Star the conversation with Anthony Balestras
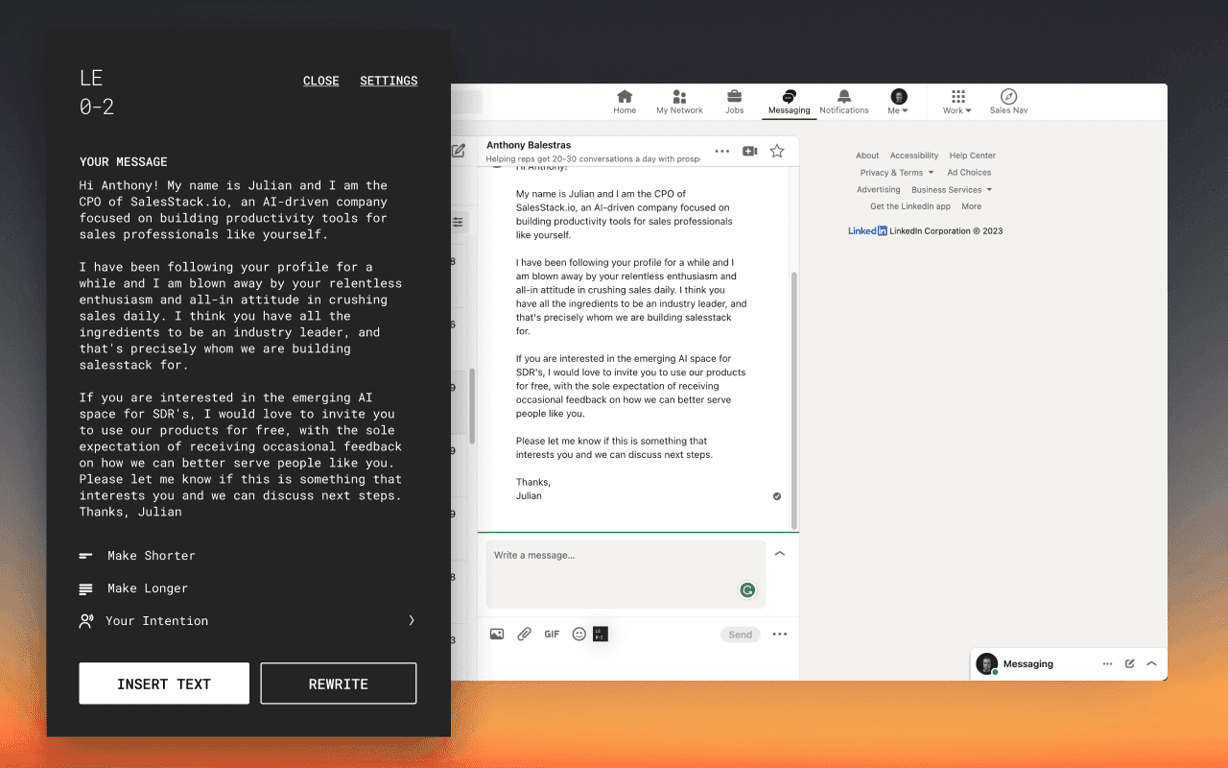This screenshot has width=1228, height=768. (x=776, y=150)
